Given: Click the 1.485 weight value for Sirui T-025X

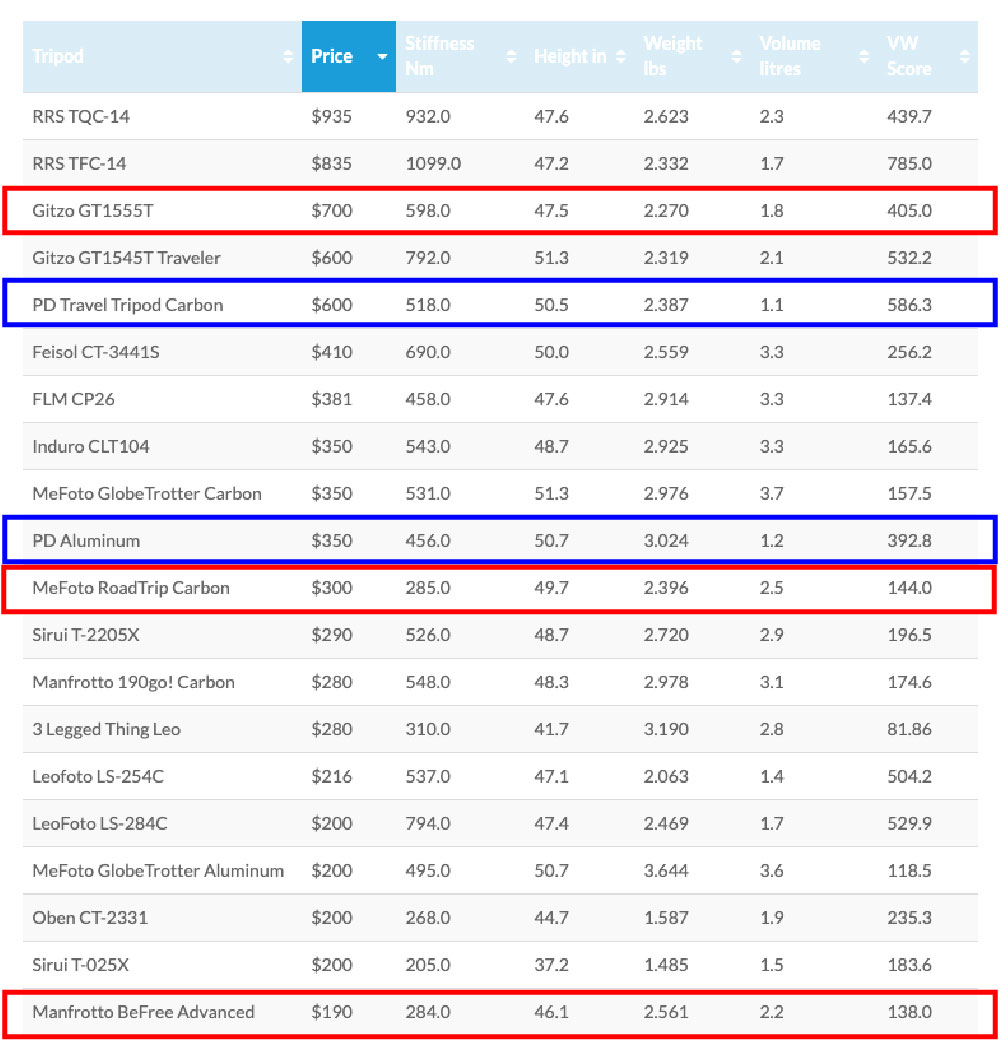Looking at the screenshot, I should [665, 965].
